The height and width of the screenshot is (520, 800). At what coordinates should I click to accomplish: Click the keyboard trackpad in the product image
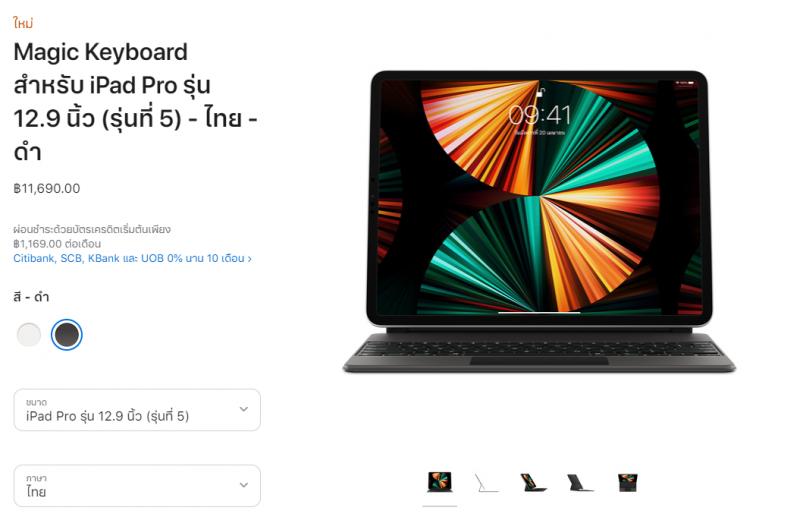[x=539, y=361]
